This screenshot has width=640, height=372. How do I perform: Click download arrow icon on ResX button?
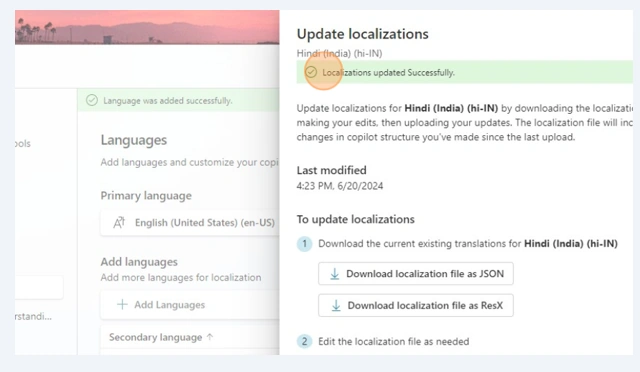[336, 305]
